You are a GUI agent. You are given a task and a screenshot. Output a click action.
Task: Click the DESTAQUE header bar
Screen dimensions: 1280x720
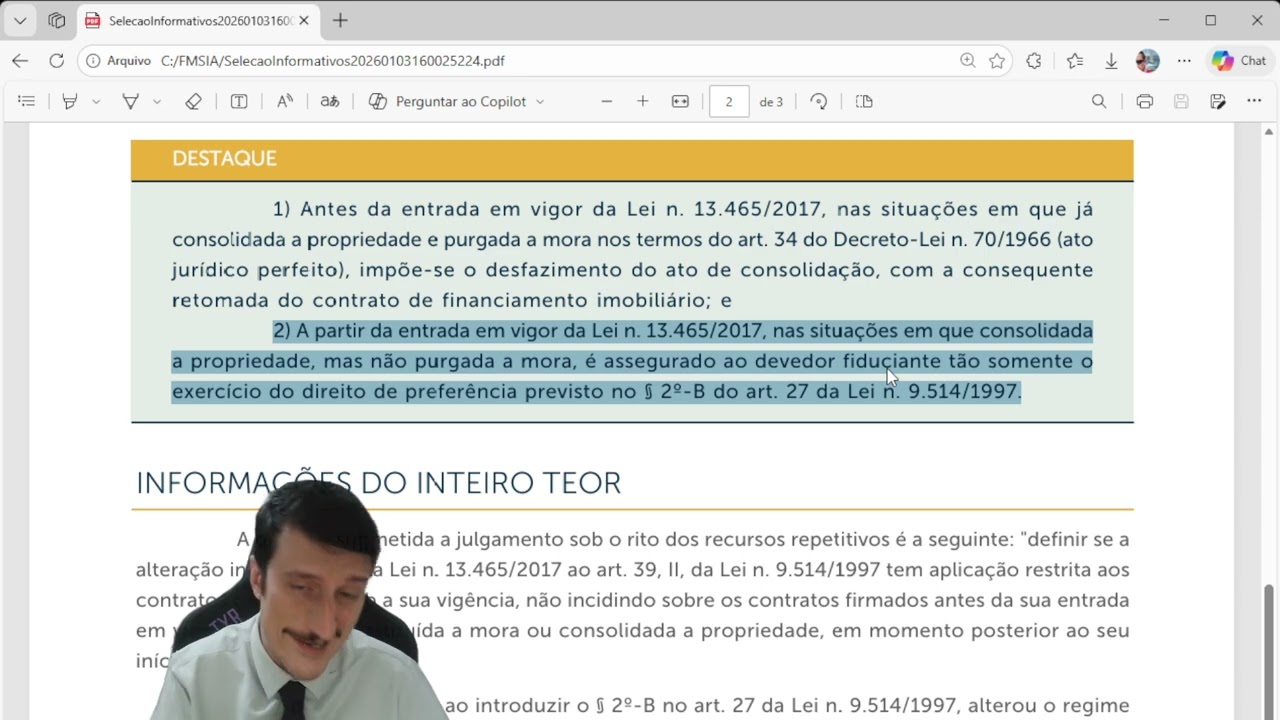[x=632, y=159]
